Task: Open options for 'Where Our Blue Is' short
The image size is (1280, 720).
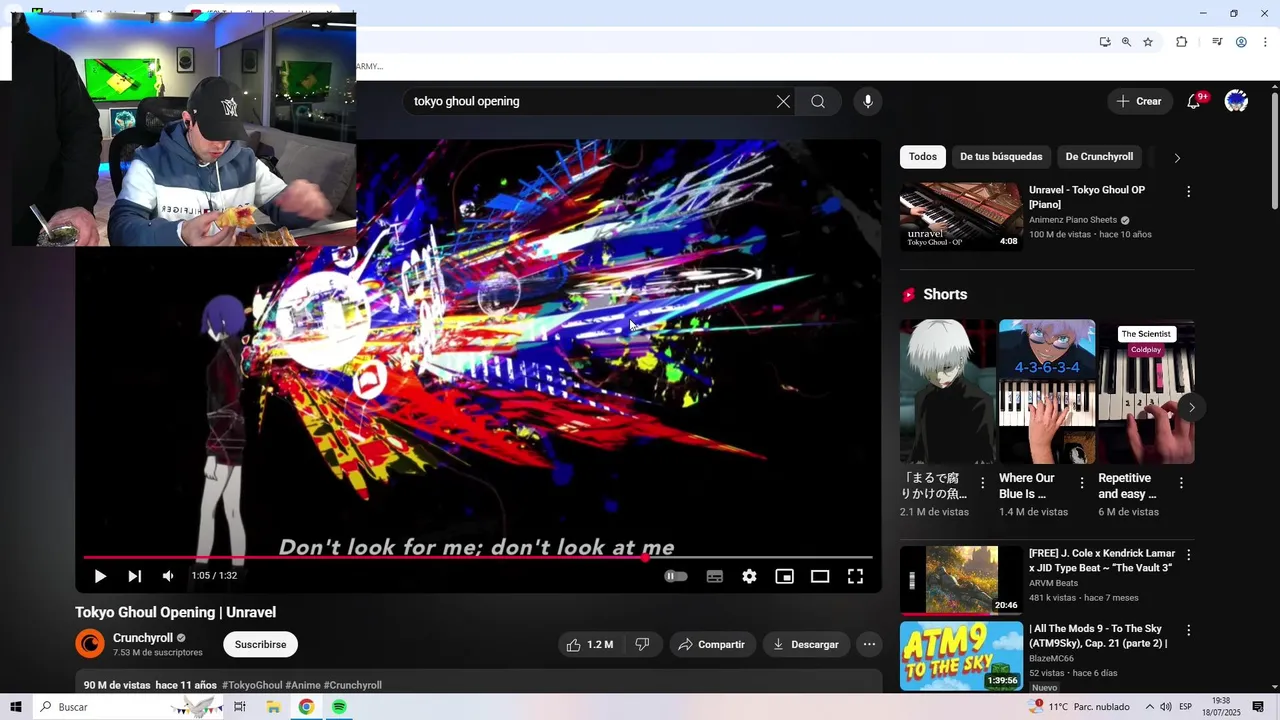Action: [1081, 483]
